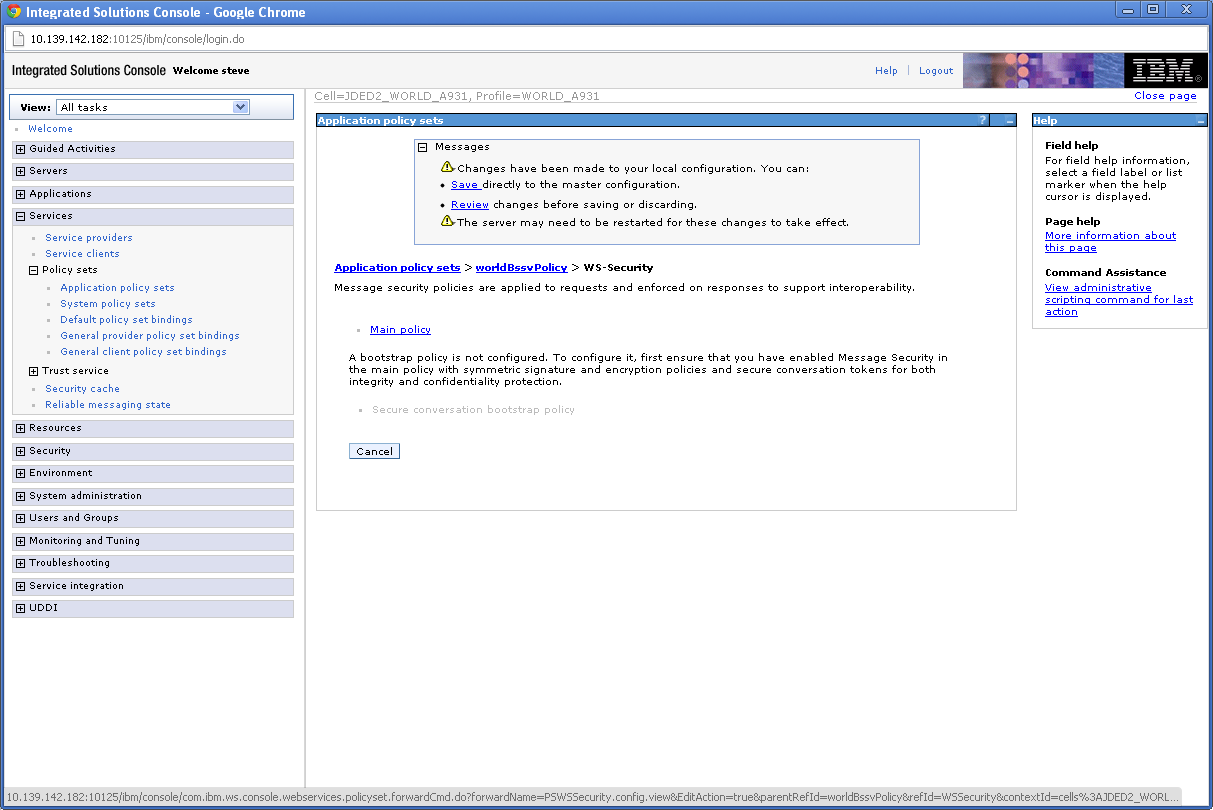This screenshot has width=1213, height=810.
Task: Click the Cancel button
Action: [x=374, y=452]
